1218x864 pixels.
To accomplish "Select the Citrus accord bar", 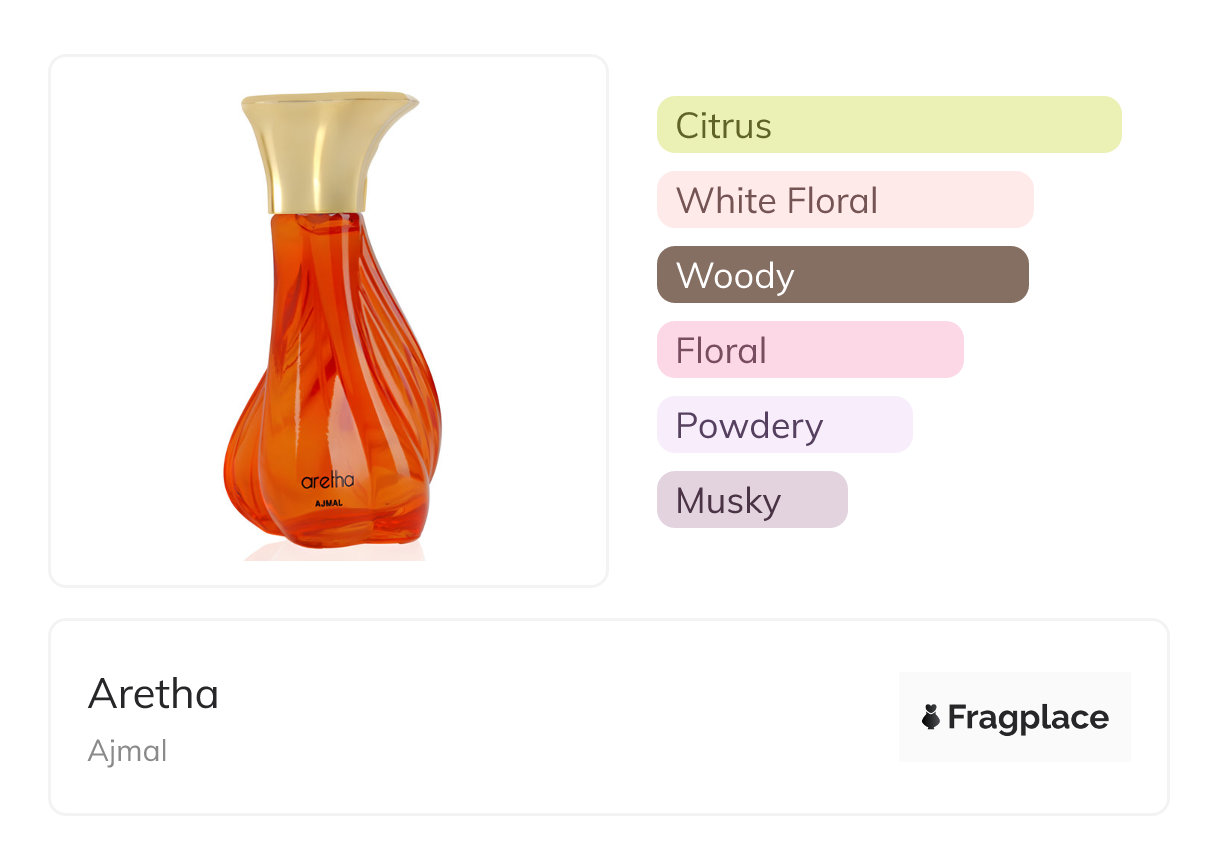I will [888, 125].
